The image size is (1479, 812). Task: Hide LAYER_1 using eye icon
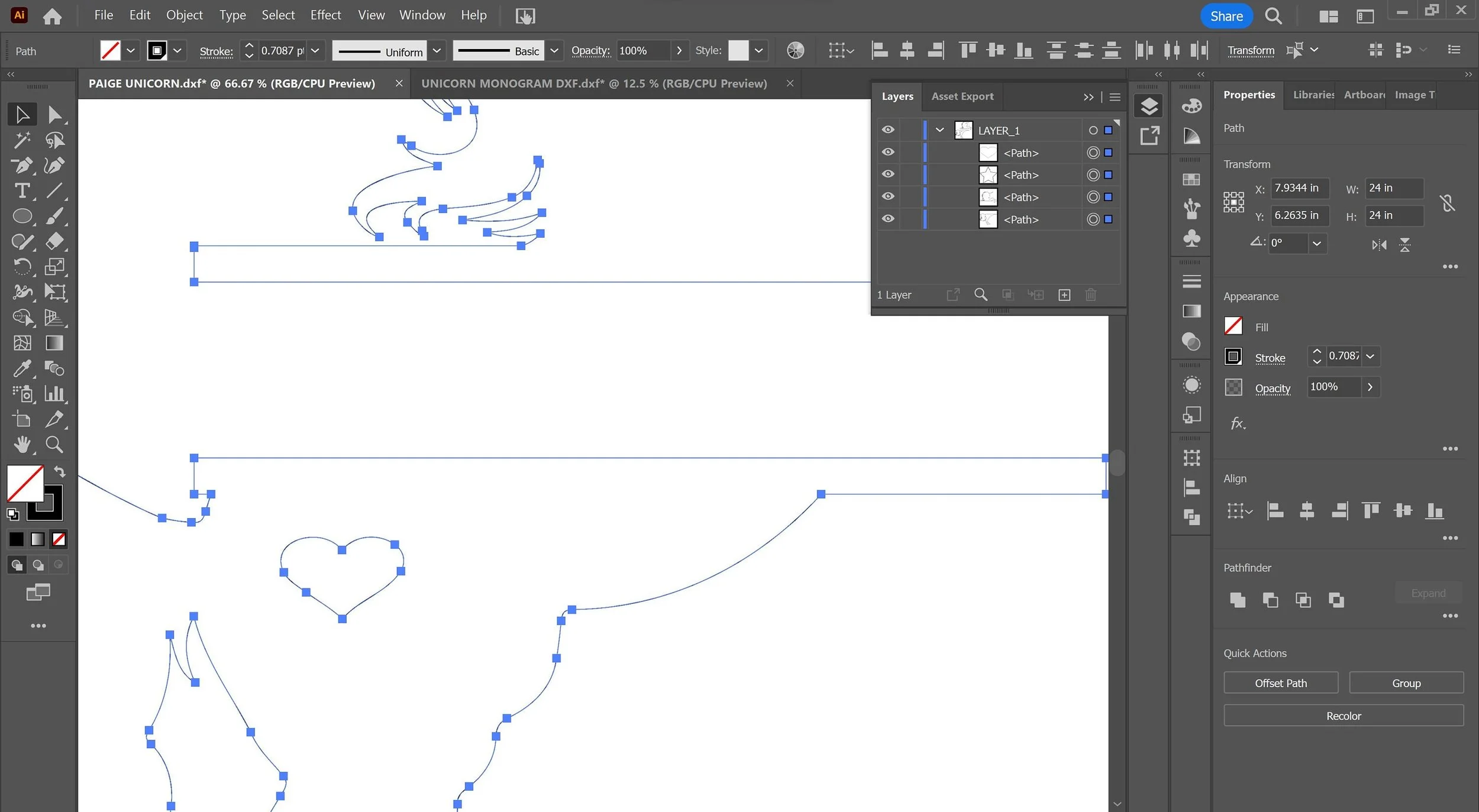pyautogui.click(x=888, y=130)
